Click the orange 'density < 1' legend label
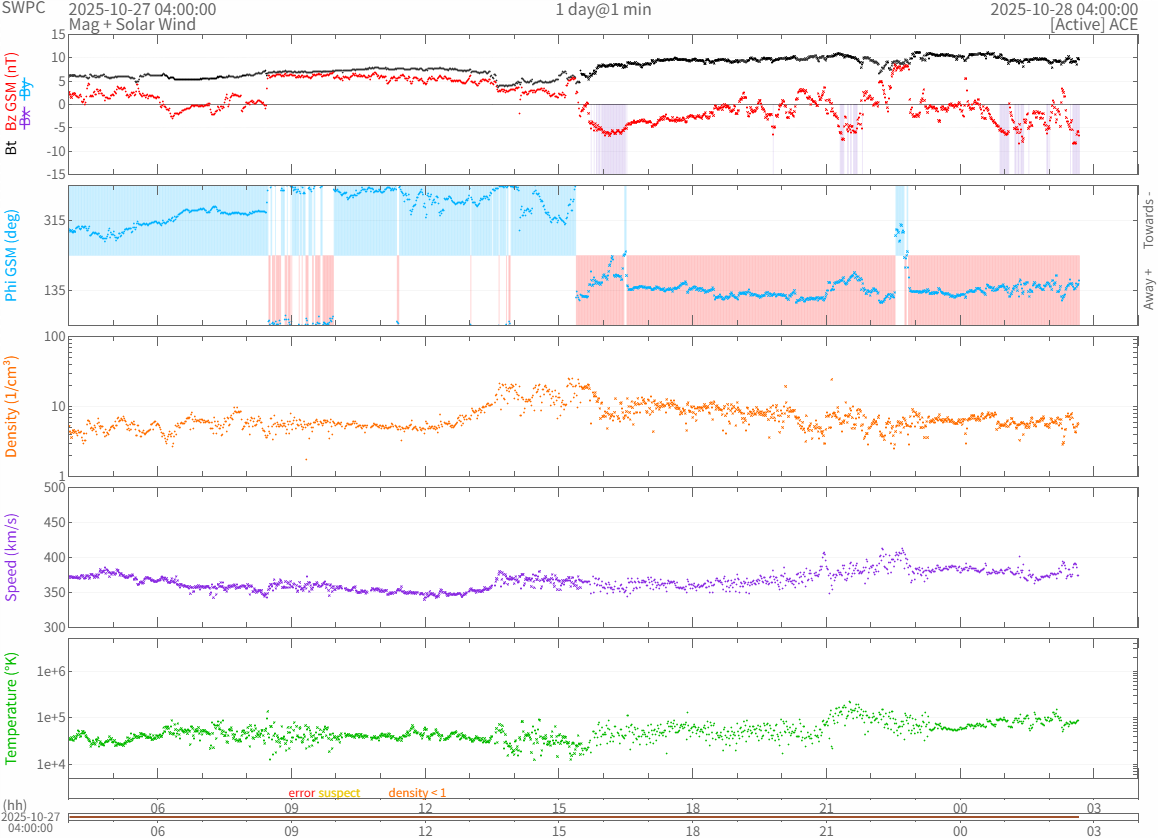Screen dimensions: 1158x838 pyautogui.click(x=417, y=793)
